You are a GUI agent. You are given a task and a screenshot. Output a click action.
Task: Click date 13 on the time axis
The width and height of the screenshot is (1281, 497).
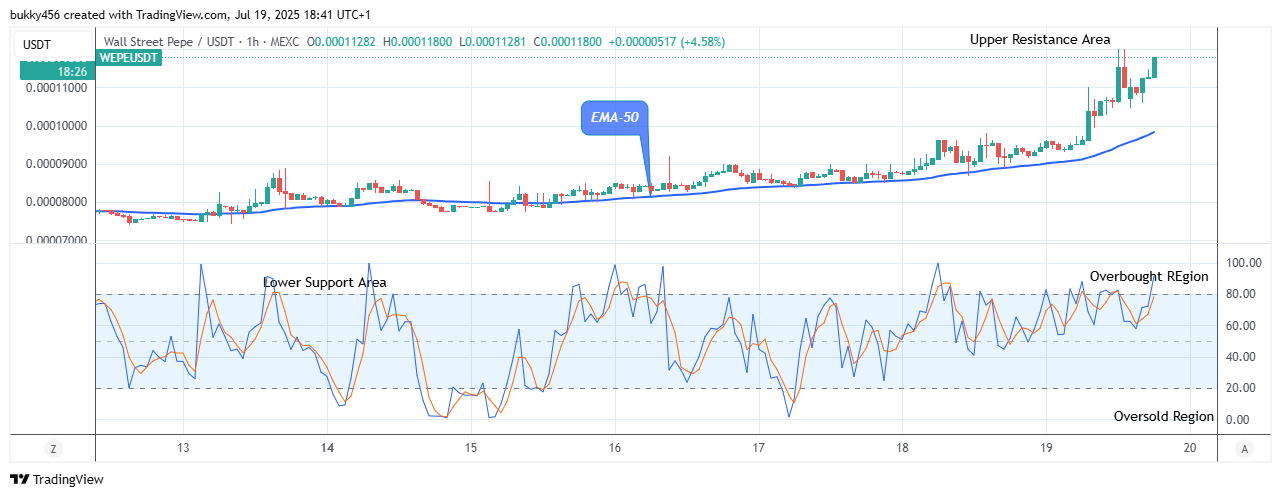pyautogui.click(x=183, y=449)
